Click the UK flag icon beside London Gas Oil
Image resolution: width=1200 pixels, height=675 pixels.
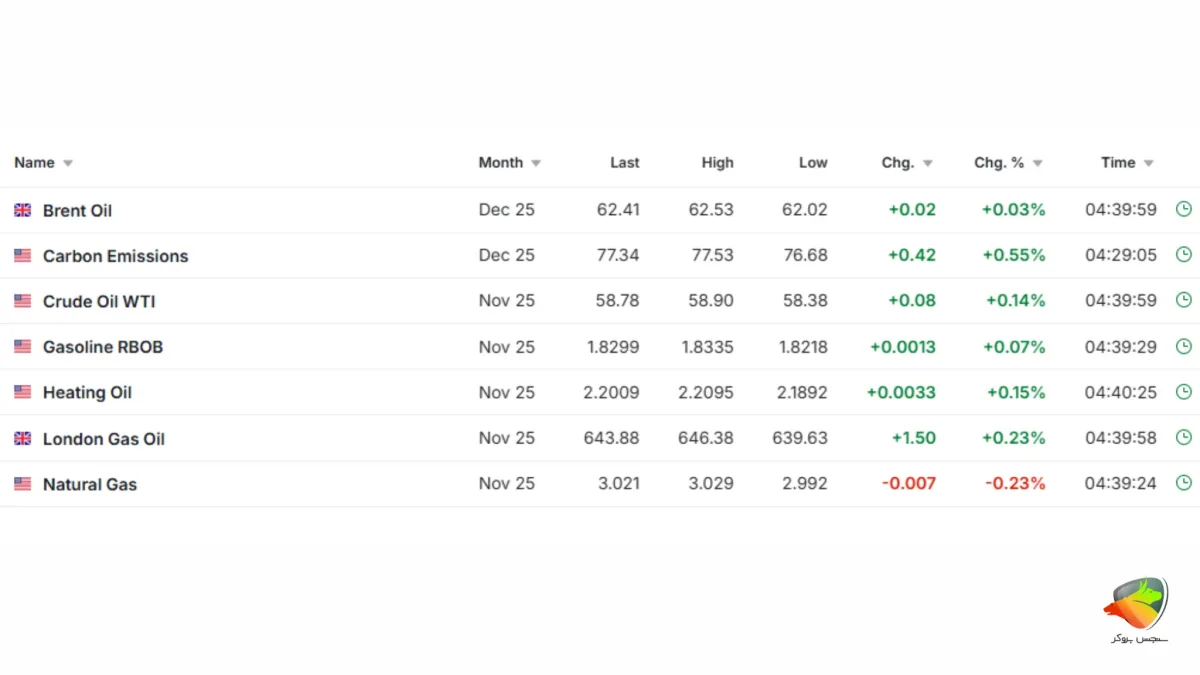pyautogui.click(x=22, y=438)
